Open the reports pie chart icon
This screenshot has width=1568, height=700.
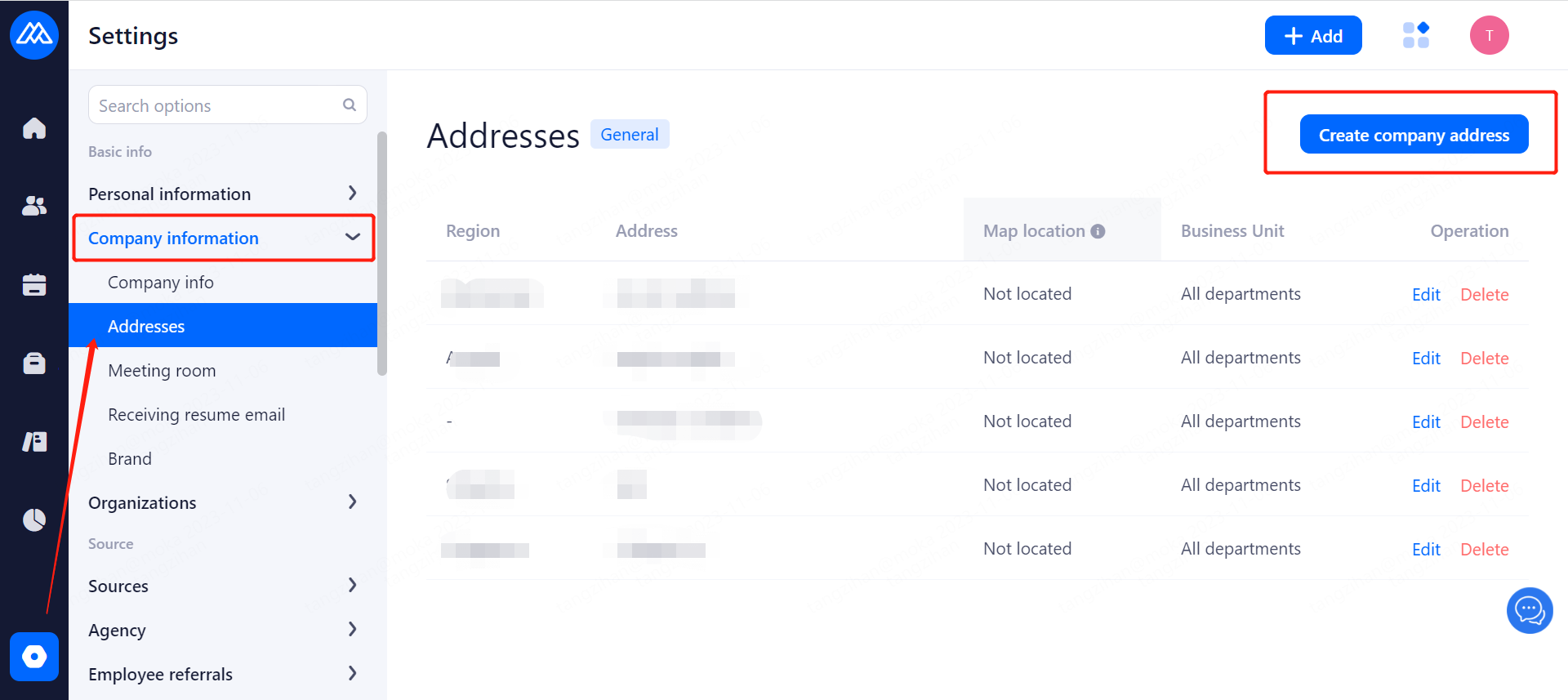(34, 519)
